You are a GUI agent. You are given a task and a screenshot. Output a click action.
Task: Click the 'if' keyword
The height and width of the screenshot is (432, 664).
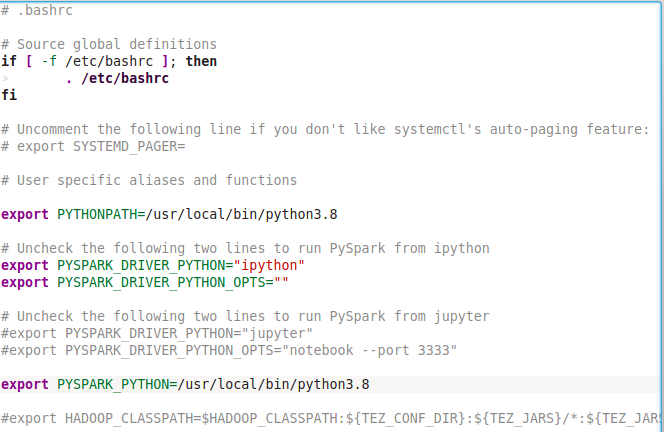tap(9, 61)
